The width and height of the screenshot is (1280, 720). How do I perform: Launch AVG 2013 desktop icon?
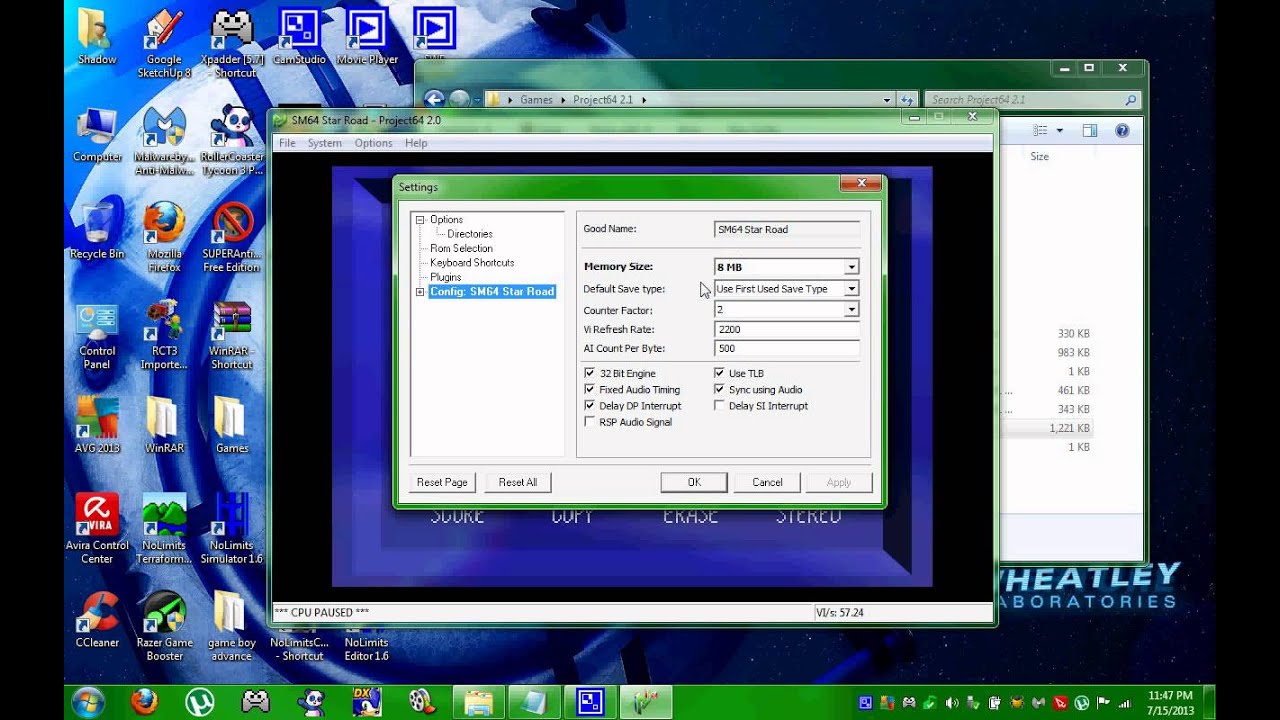[x=97, y=425]
